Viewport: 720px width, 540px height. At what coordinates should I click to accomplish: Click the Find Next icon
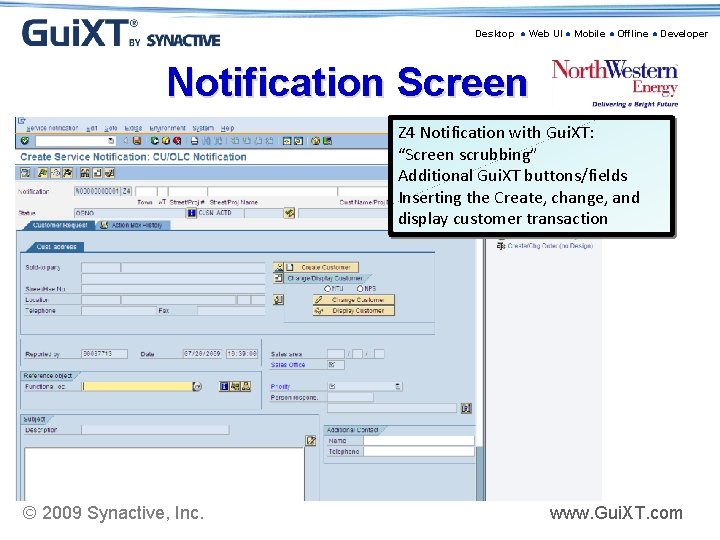pos(218,141)
